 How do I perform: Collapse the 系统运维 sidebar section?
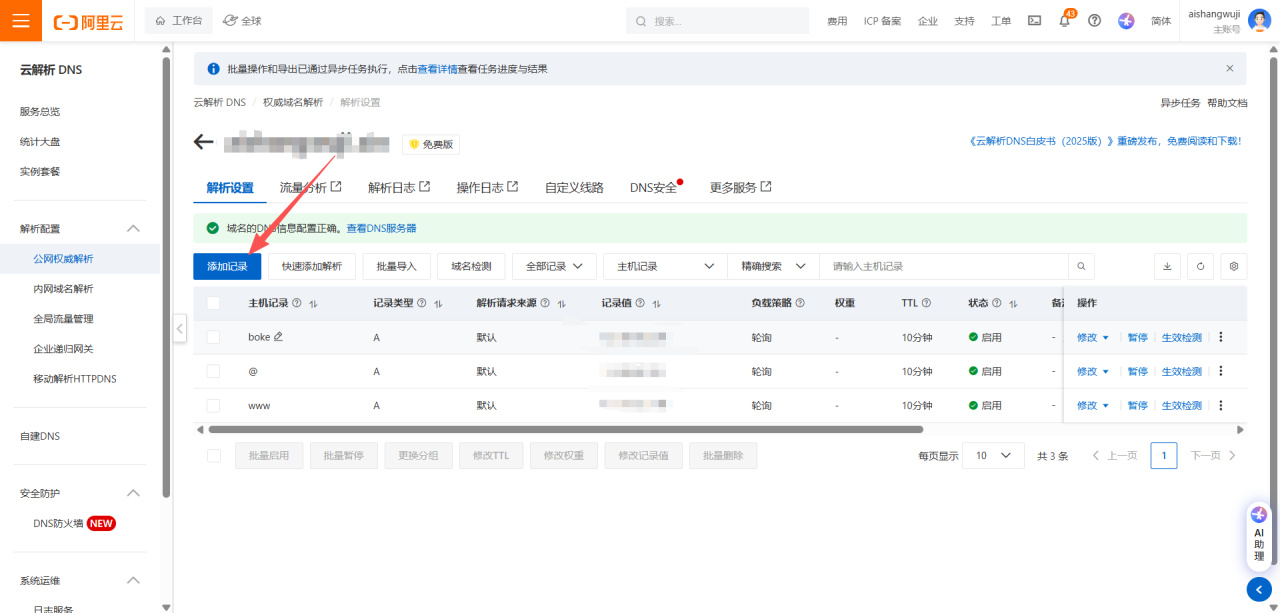[x=133, y=580]
